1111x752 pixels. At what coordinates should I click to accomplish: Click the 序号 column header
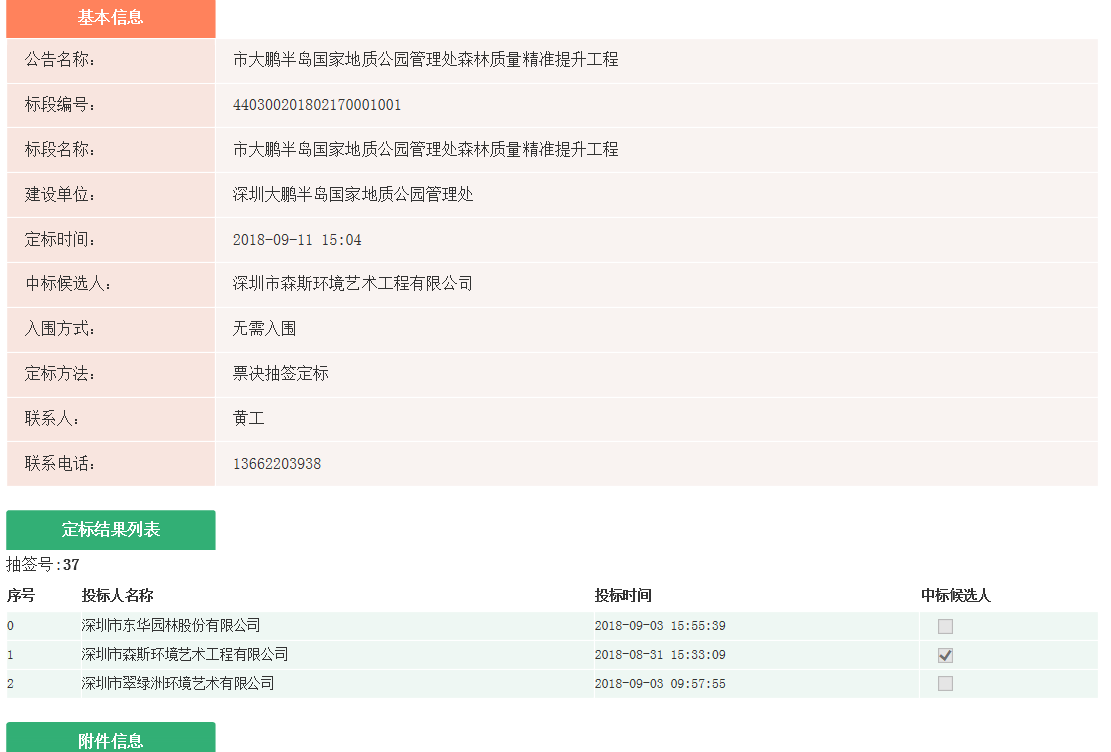pyautogui.click(x=21, y=596)
